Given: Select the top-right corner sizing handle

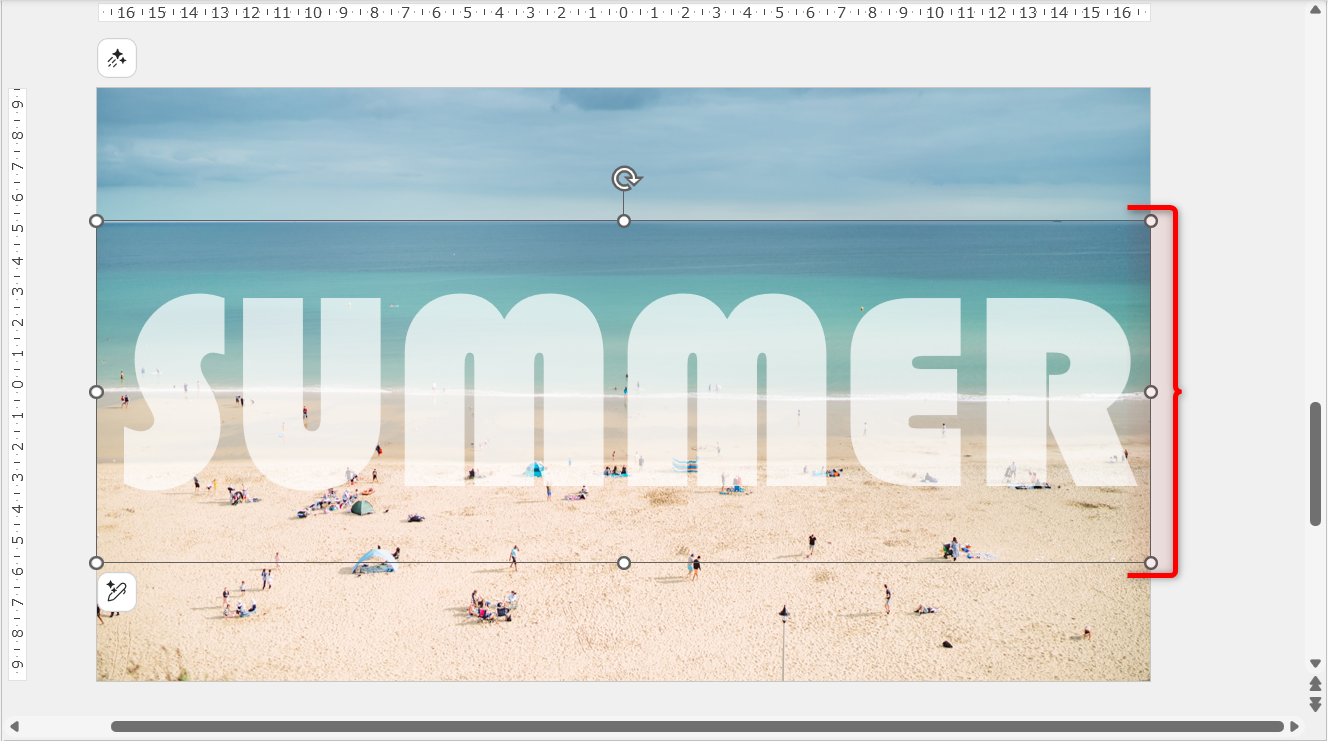Looking at the screenshot, I should [1151, 221].
